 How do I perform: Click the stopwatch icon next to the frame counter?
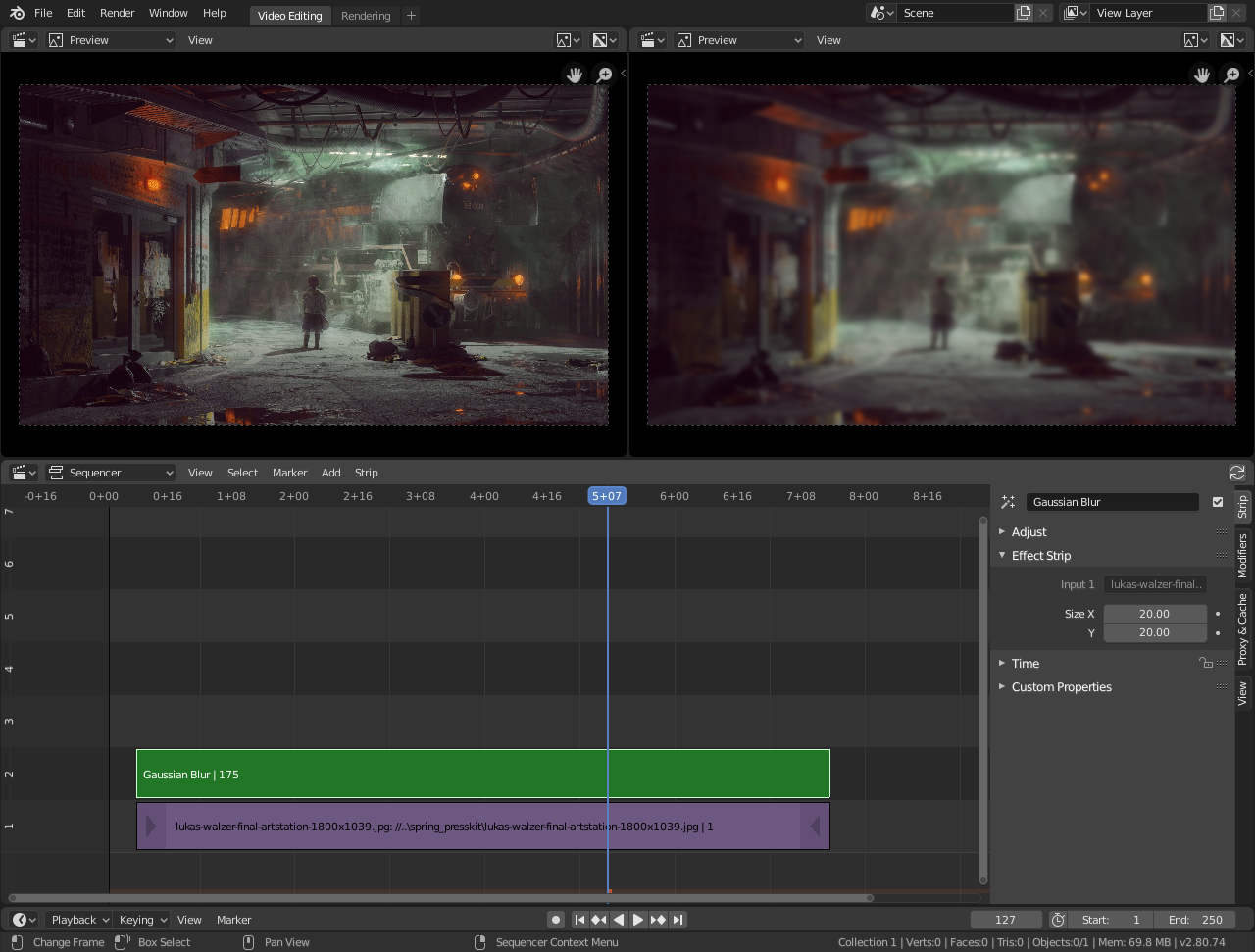click(1057, 920)
